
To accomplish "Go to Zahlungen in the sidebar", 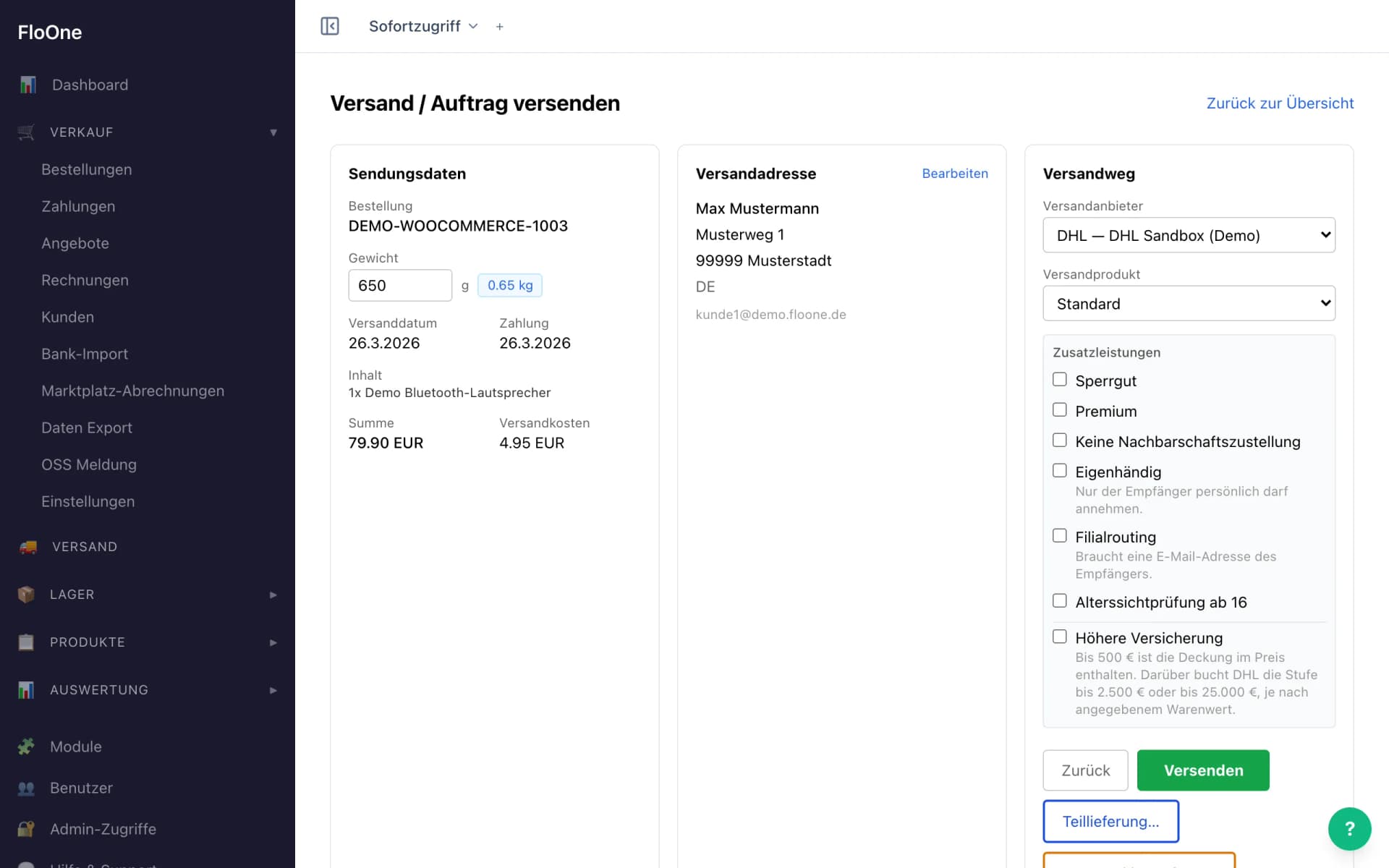I will tap(78, 206).
